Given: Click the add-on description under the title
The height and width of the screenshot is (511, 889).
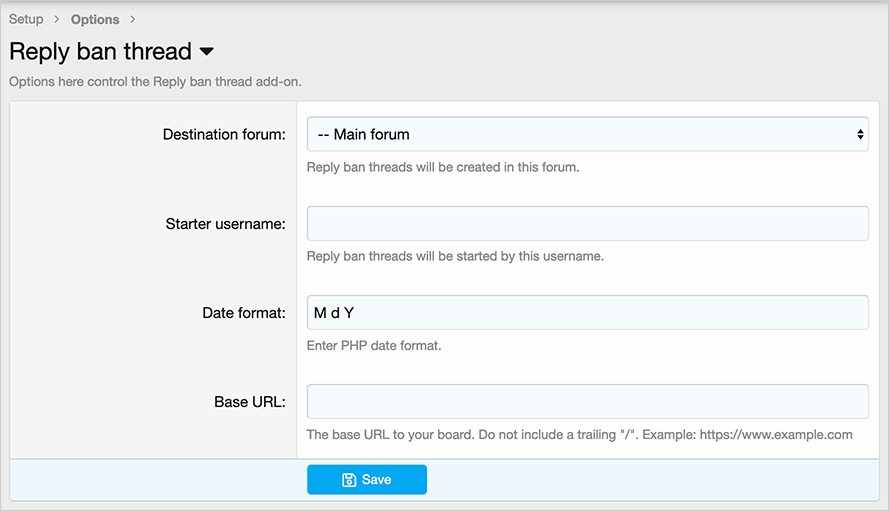Looking at the screenshot, I should pyautogui.click(x=155, y=81).
